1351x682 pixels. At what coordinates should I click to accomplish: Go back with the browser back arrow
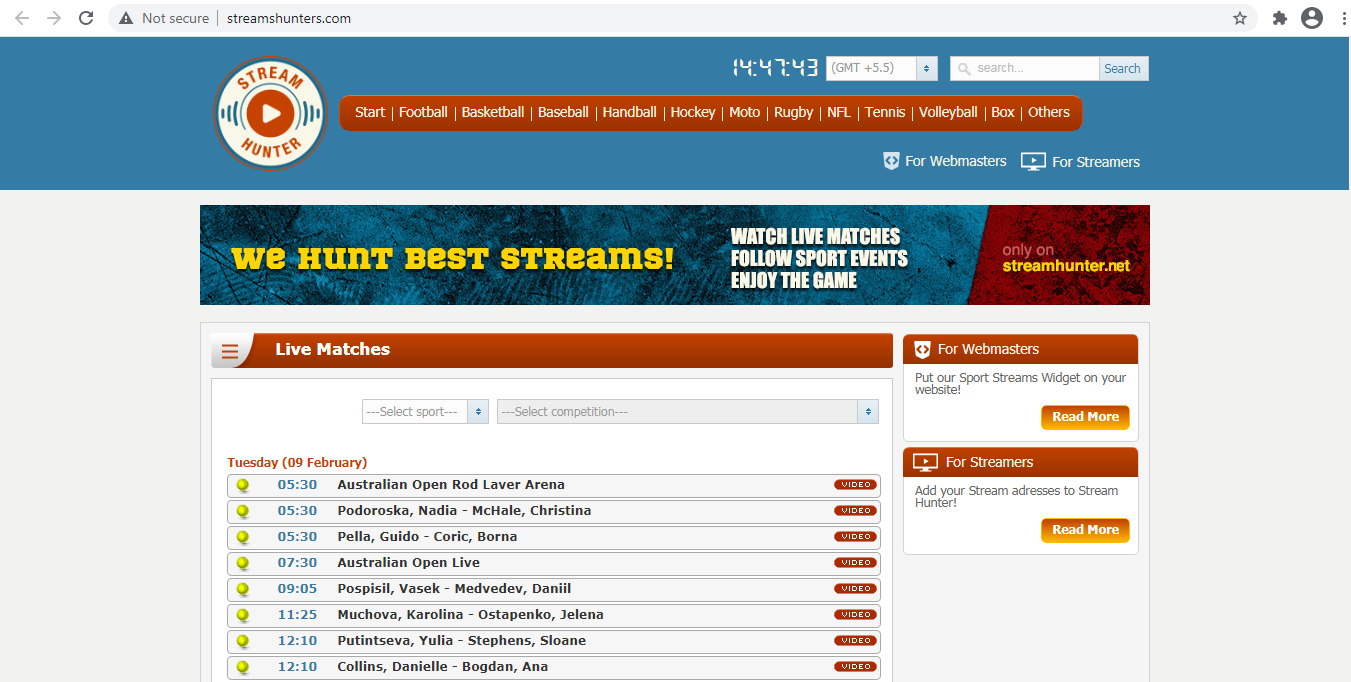point(22,18)
